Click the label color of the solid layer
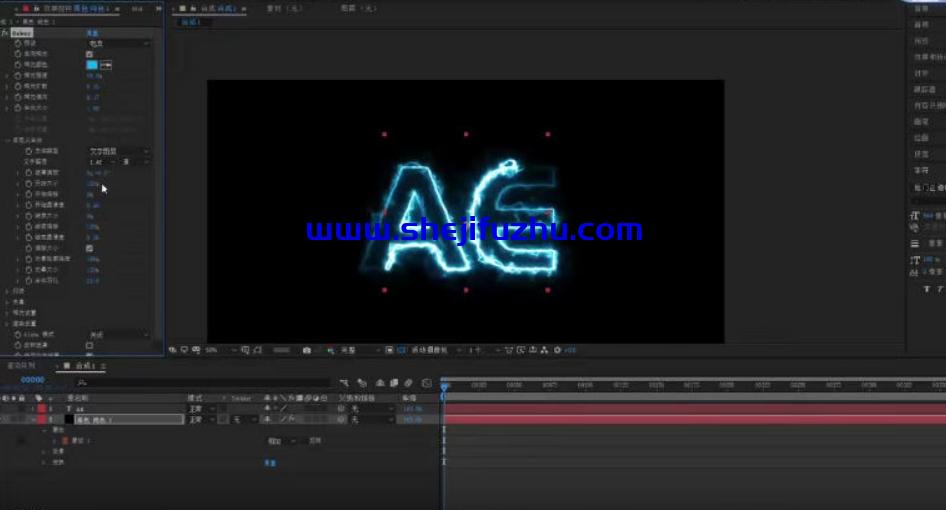This screenshot has width=946, height=510. 42,419
